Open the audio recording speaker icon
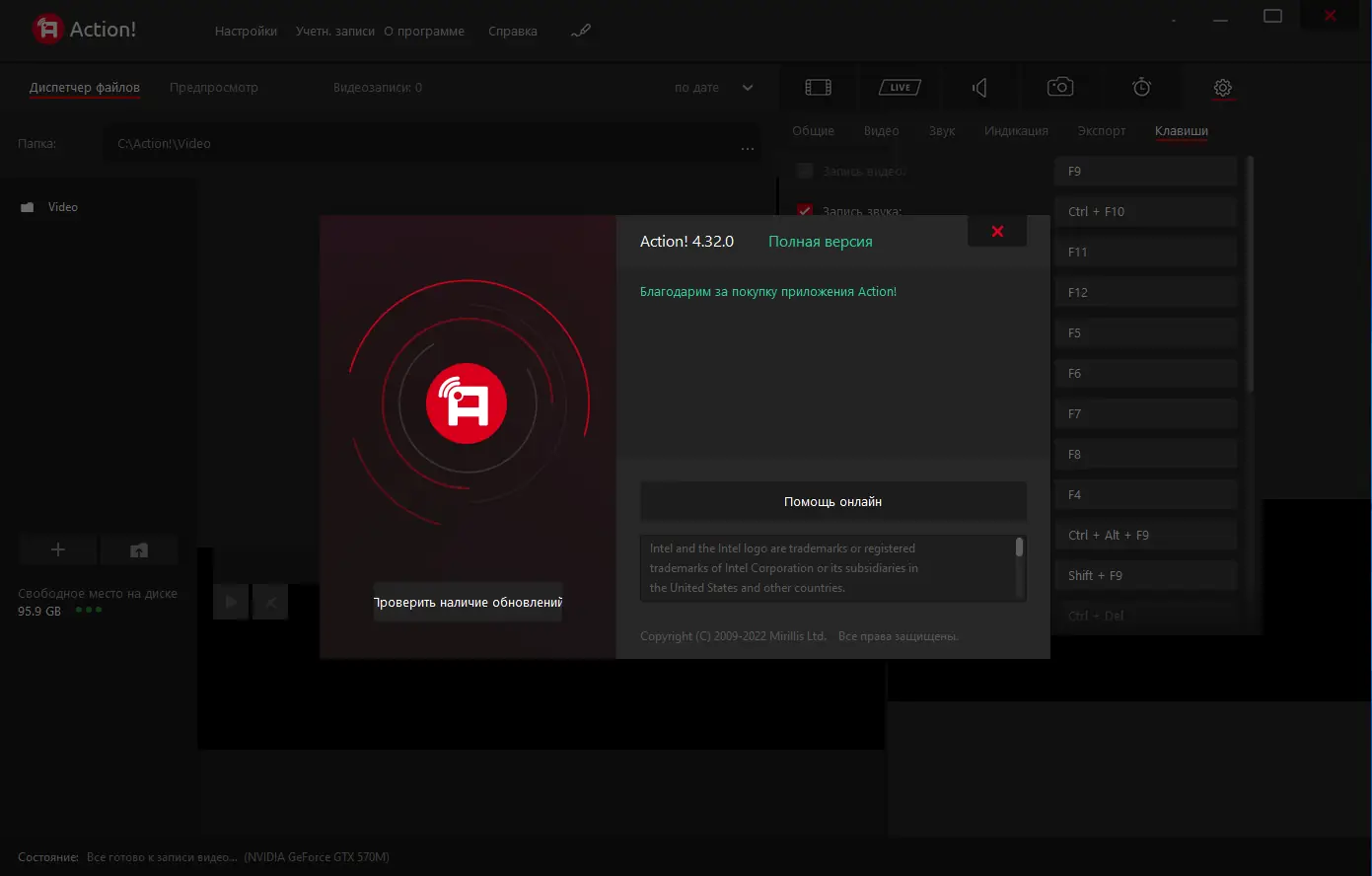 (979, 88)
